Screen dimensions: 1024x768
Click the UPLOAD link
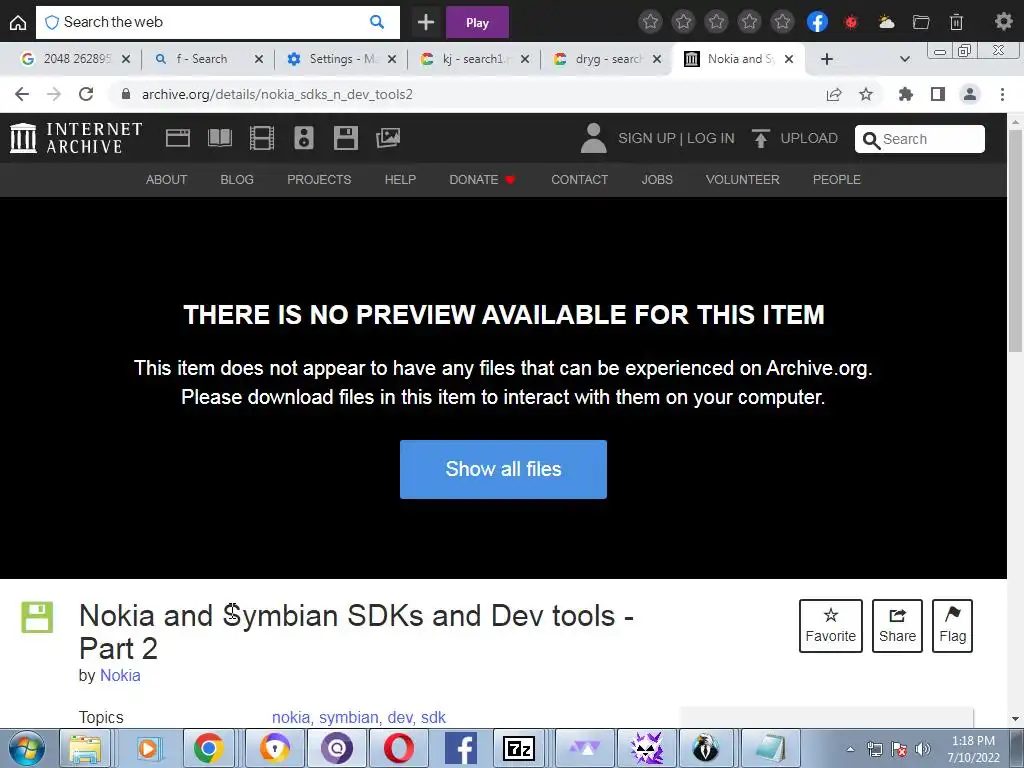click(x=795, y=138)
